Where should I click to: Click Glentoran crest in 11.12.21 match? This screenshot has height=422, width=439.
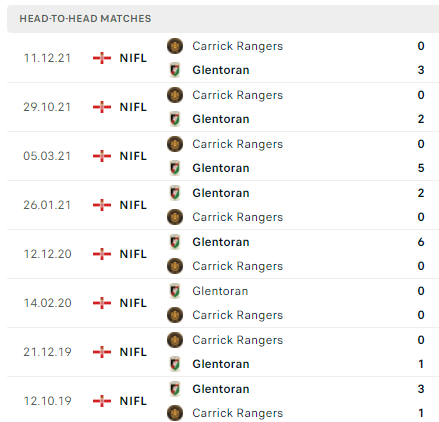[175, 70]
